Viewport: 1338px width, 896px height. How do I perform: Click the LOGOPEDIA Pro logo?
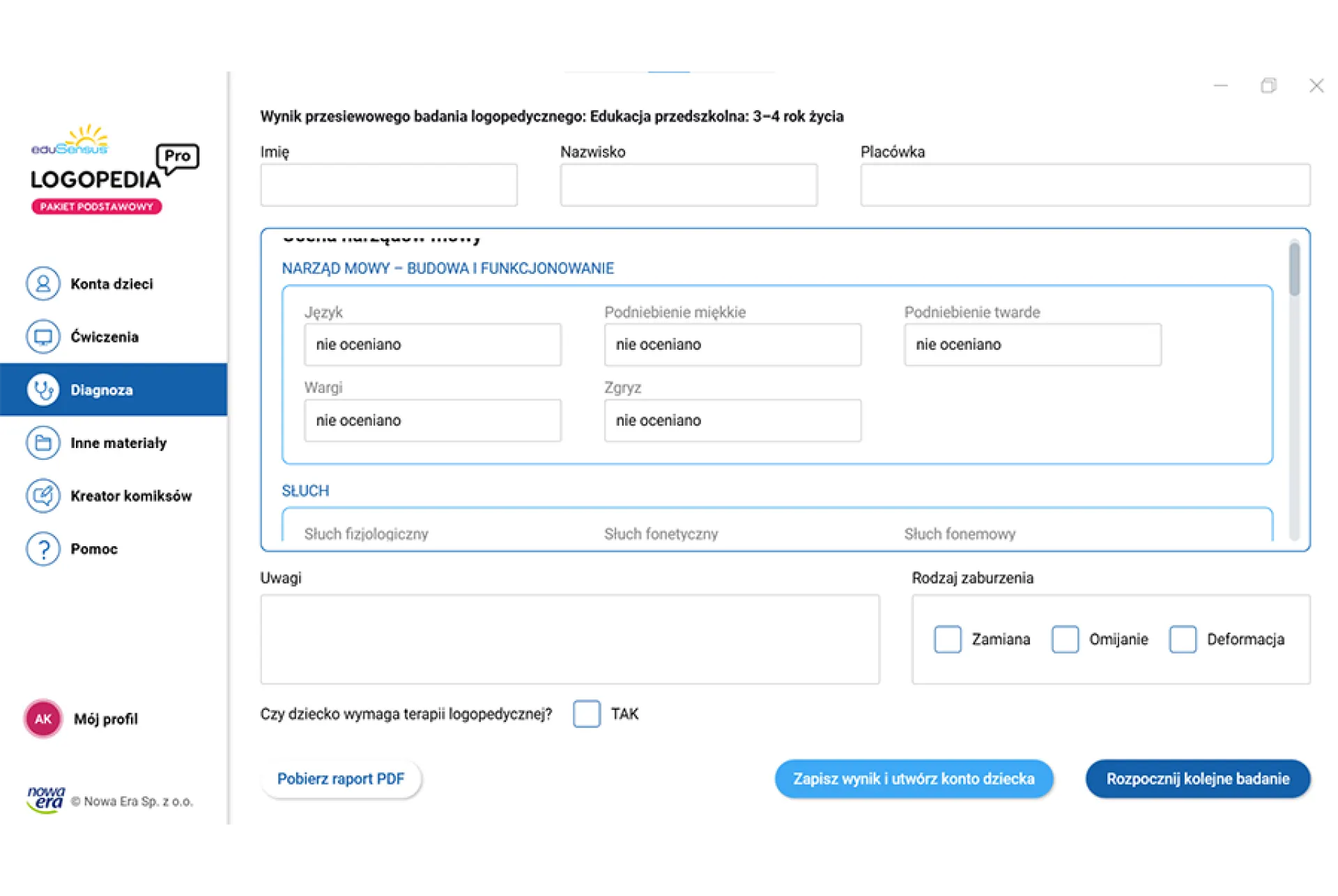(114, 170)
